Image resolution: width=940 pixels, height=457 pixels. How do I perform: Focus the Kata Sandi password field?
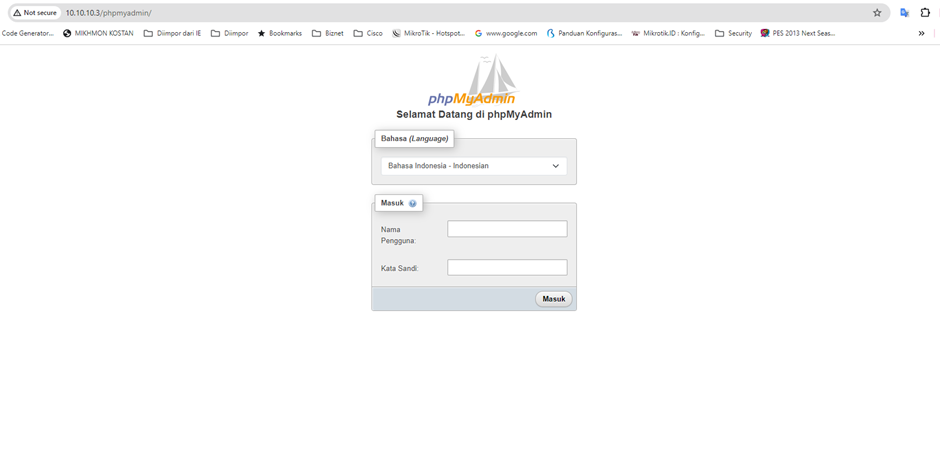[507, 268]
